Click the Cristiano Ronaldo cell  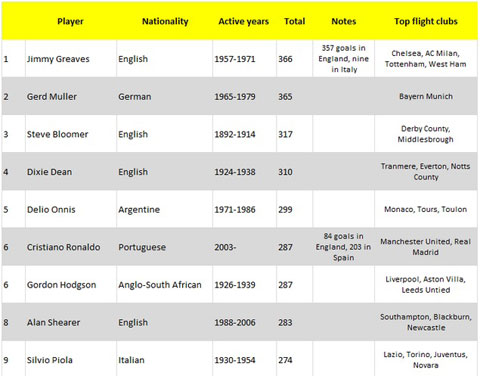click(71, 247)
